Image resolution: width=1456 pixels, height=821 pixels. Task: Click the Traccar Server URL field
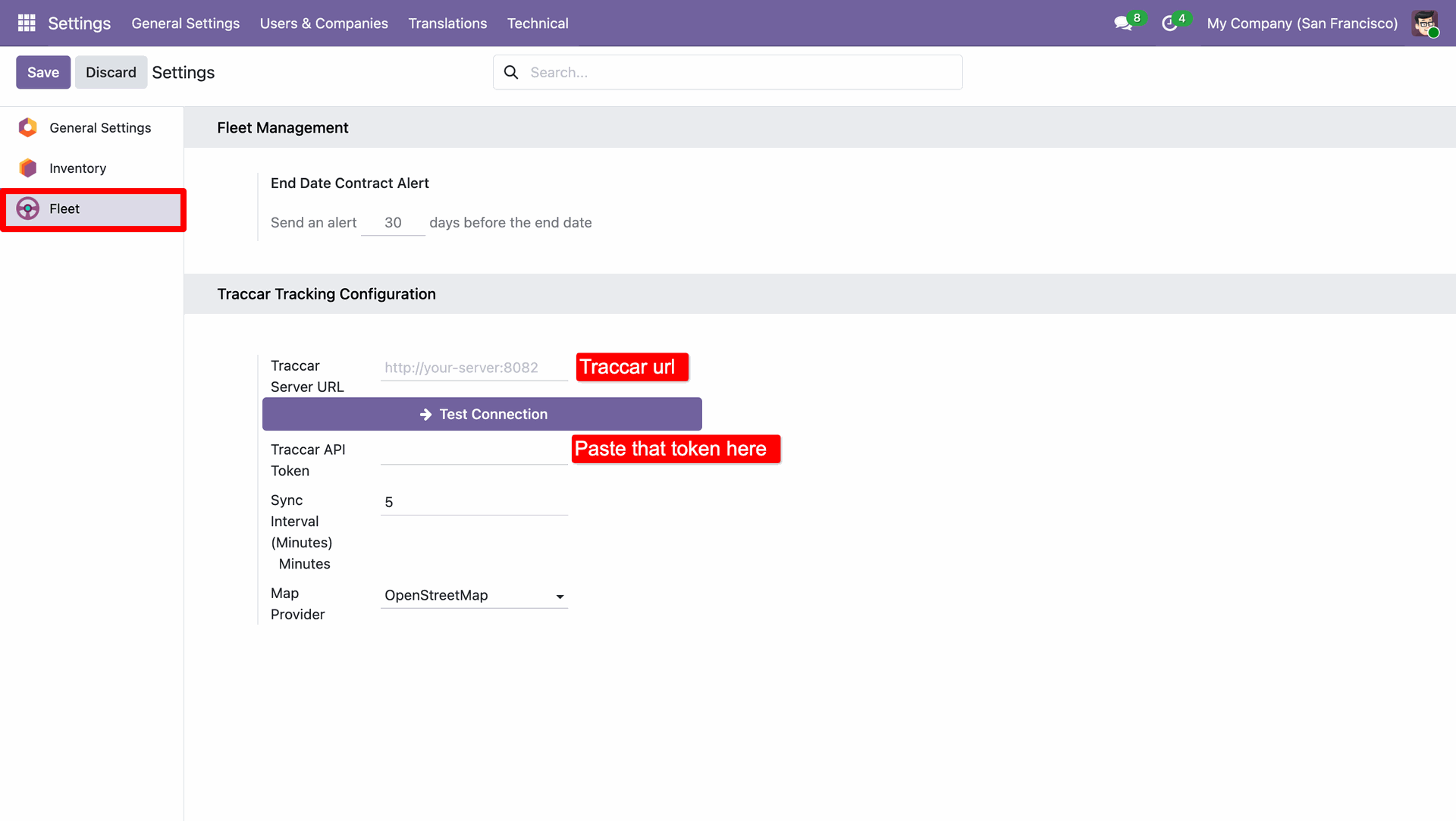(474, 368)
